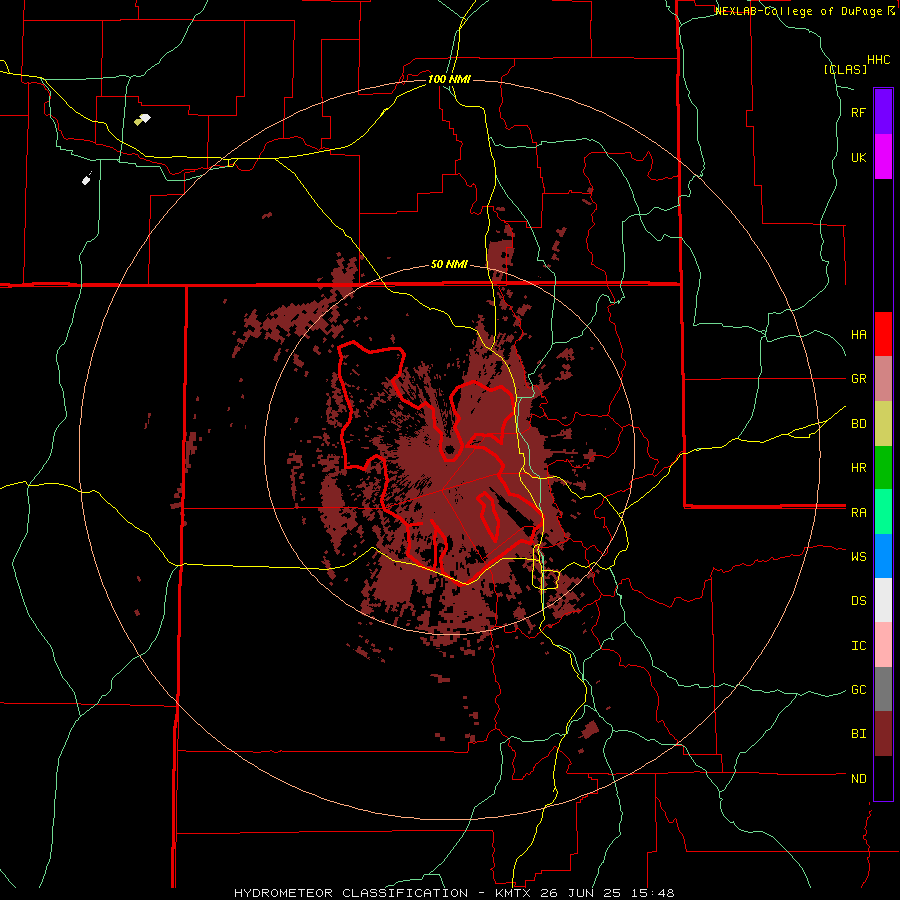Click the BI legend label
900x900 pixels.
pos(858,734)
